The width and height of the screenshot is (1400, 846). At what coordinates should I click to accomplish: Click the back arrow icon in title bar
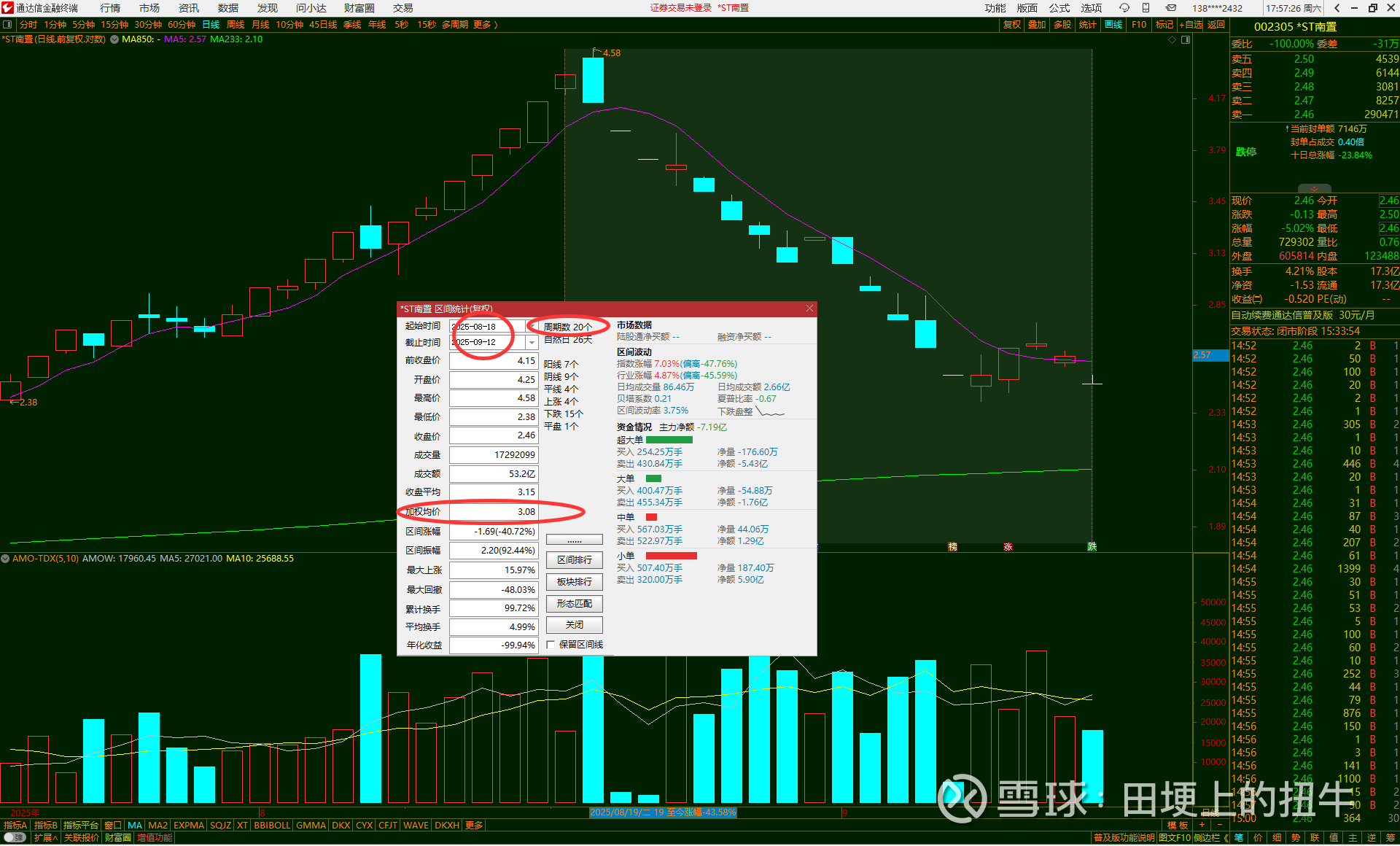[1337, 8]
